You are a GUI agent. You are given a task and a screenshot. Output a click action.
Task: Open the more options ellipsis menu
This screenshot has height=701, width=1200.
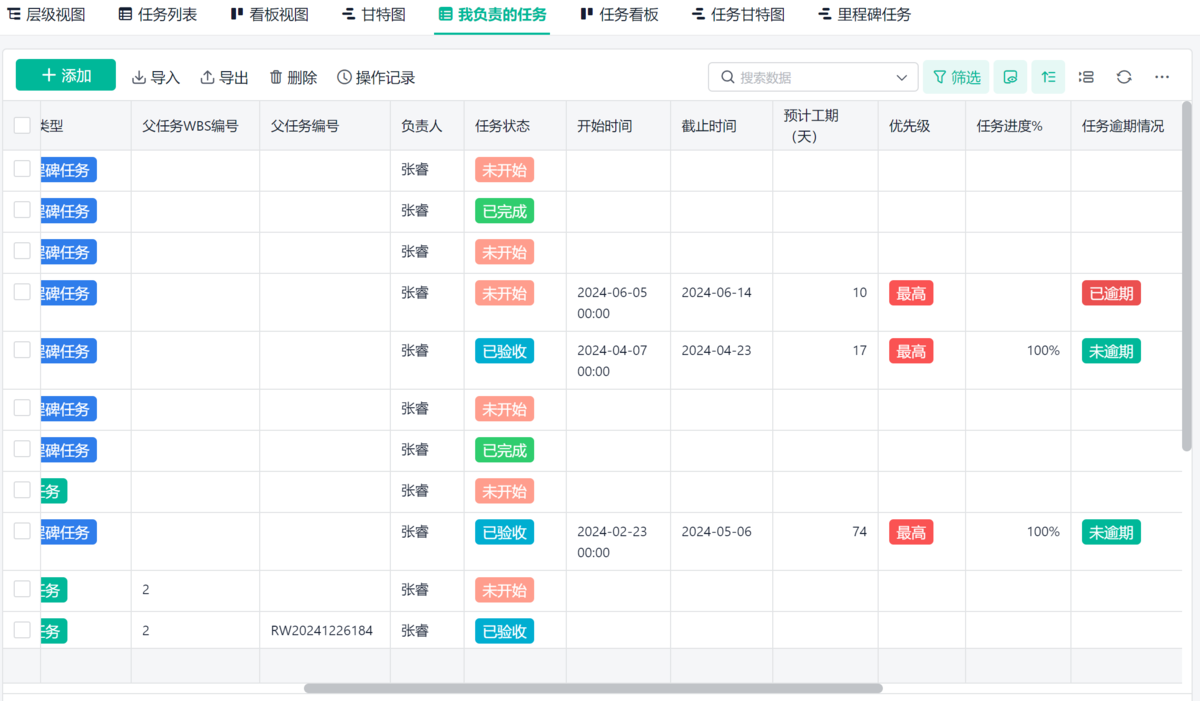click(1162, 77)
